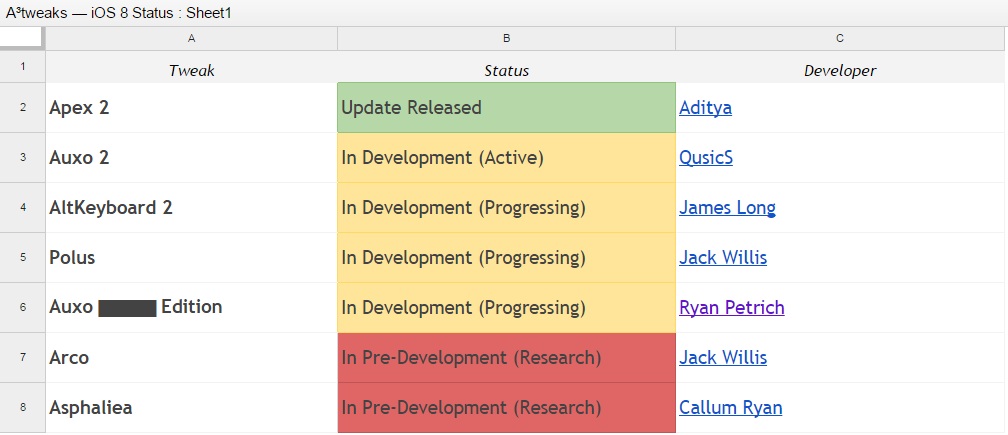Visit the Ryan Petrich link
1008x435 pixels.
pos(732,308)
